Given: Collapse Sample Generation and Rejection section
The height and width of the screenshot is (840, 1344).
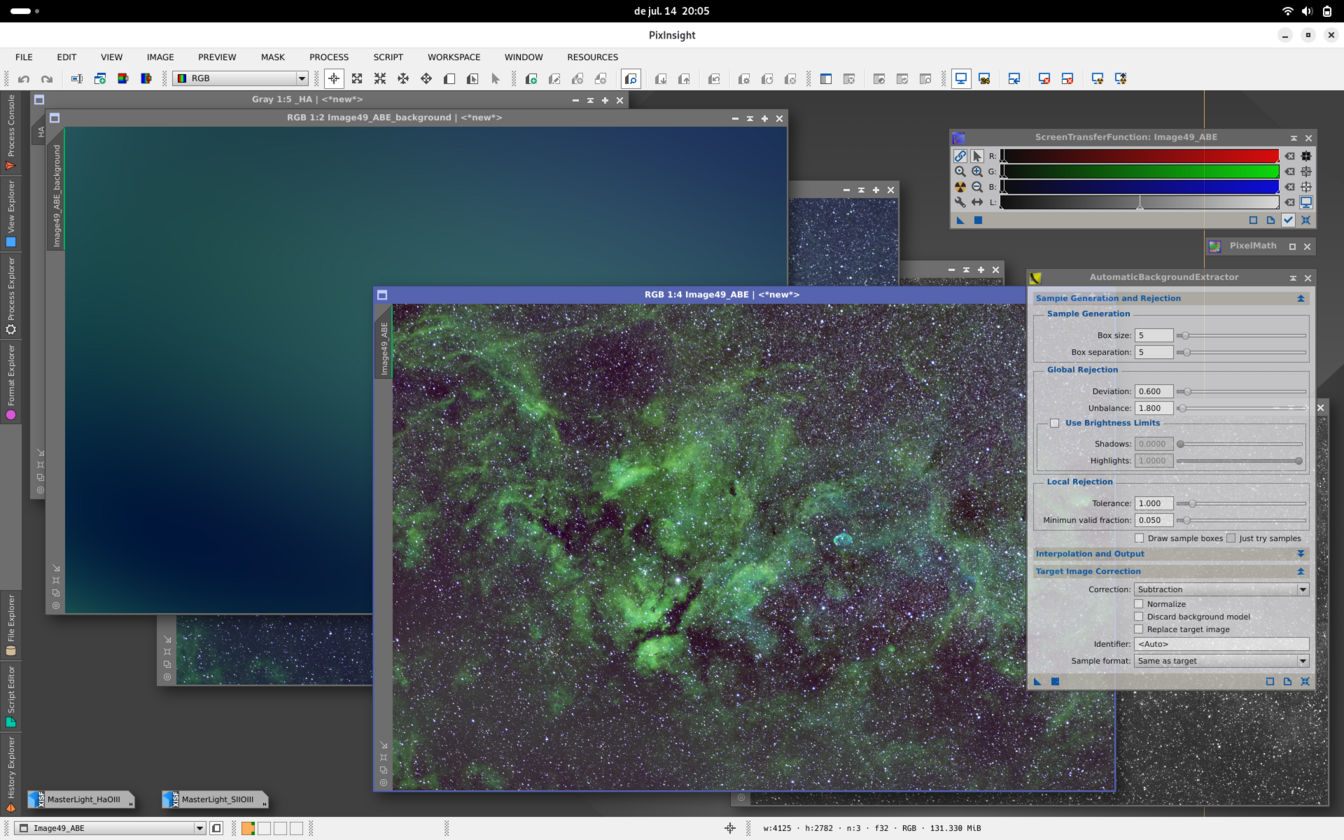Looking at the screenshot, I should coord(1301,298).
